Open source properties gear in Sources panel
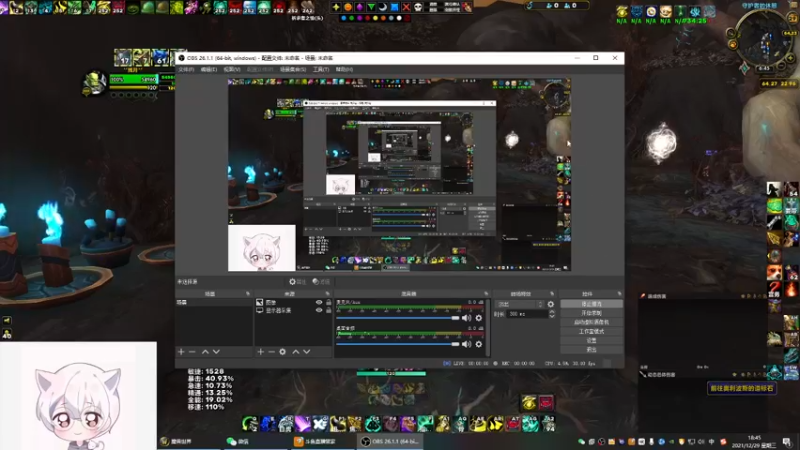Image resolution: width=800 pixels, height=450 pixels. tap(283, 352)
